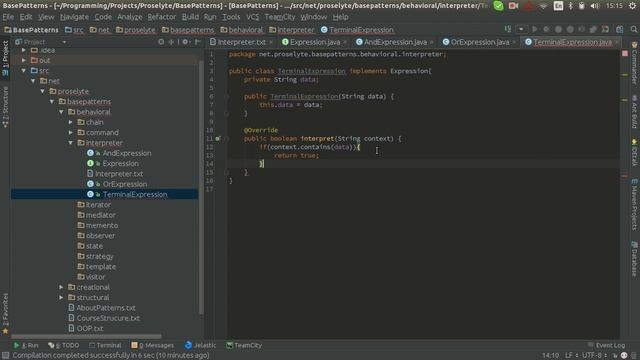Click the Search Everywhere magnifier icon
Viewport: 640px width, 360px height.
(633, 29)
